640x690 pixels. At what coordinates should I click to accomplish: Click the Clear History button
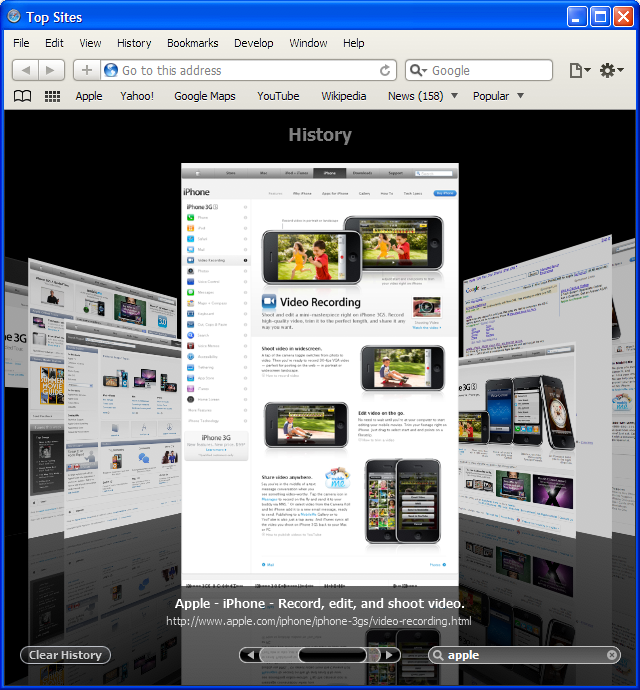point(65,655)
